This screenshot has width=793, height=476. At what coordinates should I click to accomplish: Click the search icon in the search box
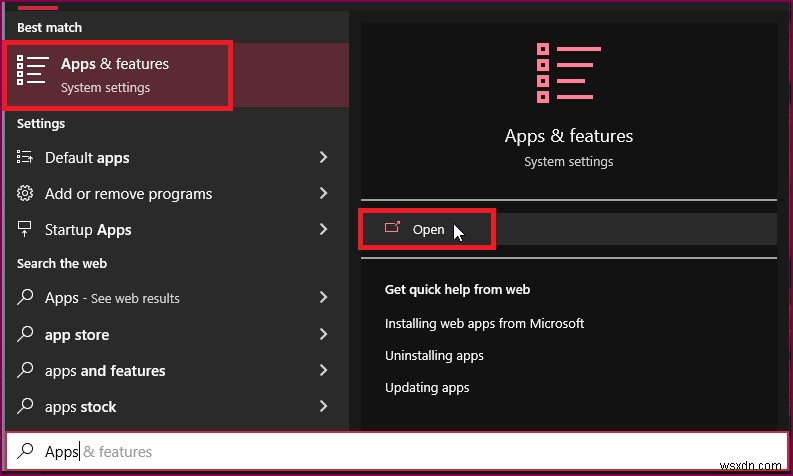point(25,451)
